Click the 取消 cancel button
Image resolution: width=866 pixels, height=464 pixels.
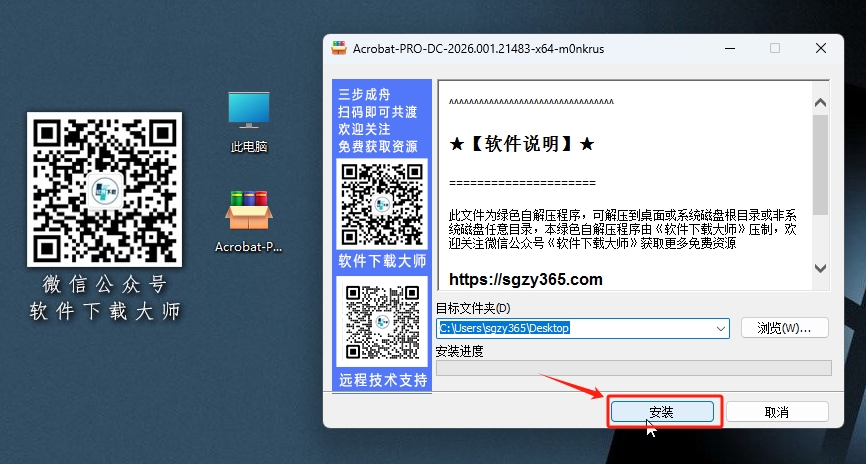point(777,412)
